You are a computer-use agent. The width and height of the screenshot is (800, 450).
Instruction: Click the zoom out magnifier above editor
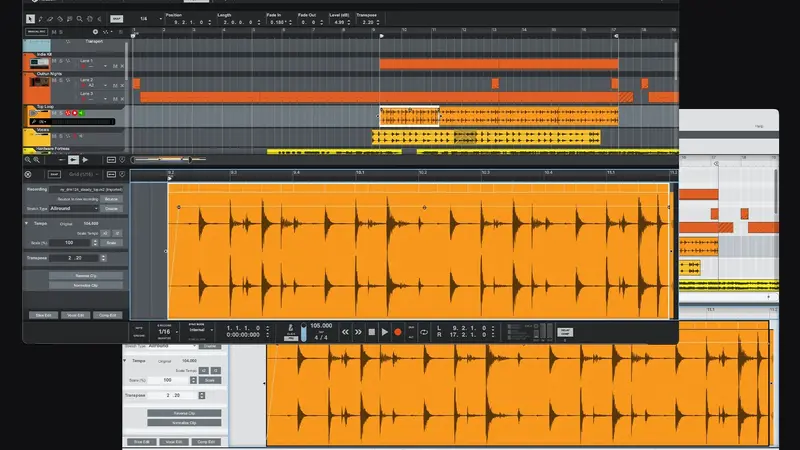click(28, 160)
